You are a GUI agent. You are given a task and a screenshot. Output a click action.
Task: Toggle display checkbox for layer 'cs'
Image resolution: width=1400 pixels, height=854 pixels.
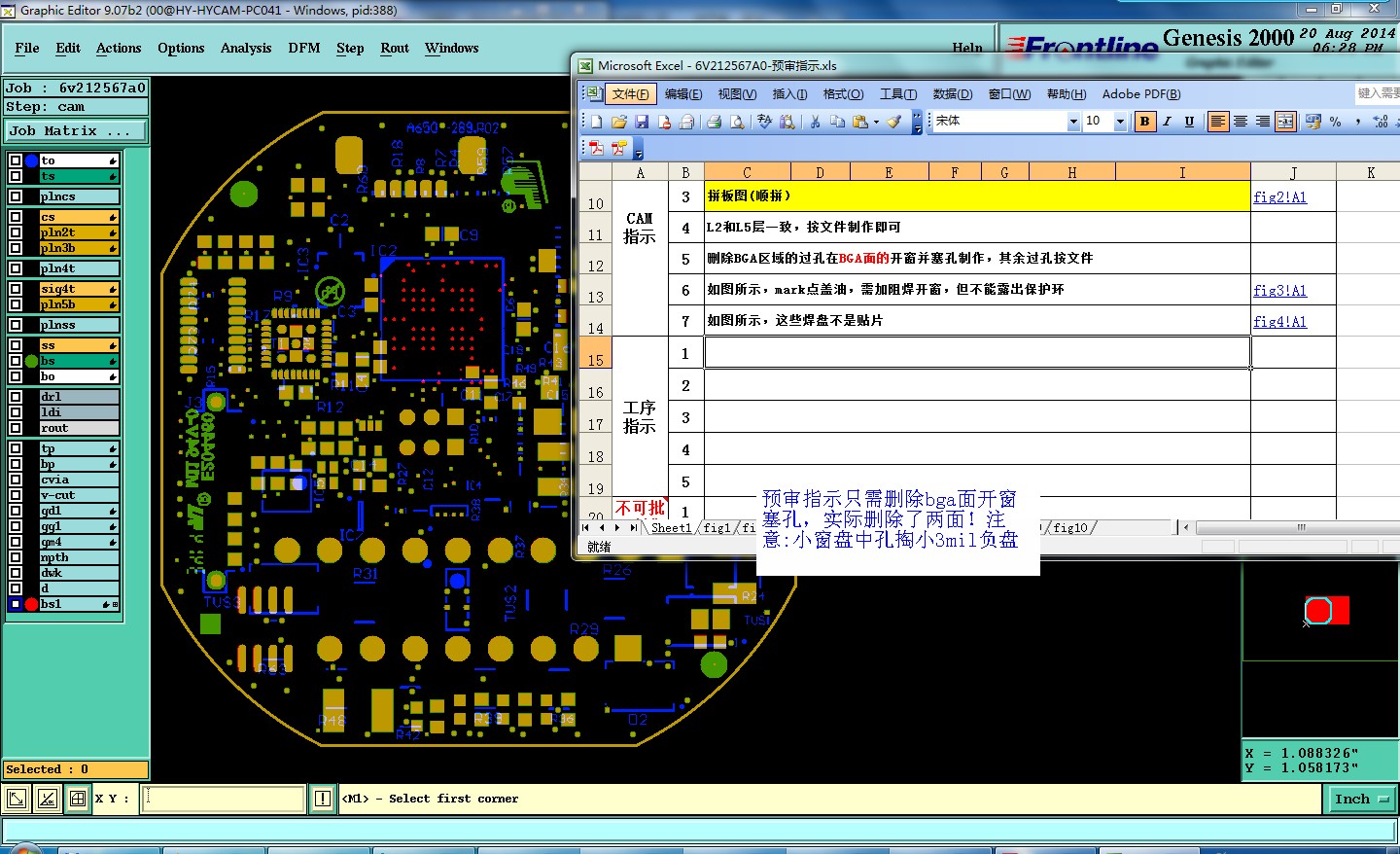click(x=16, y=217)
